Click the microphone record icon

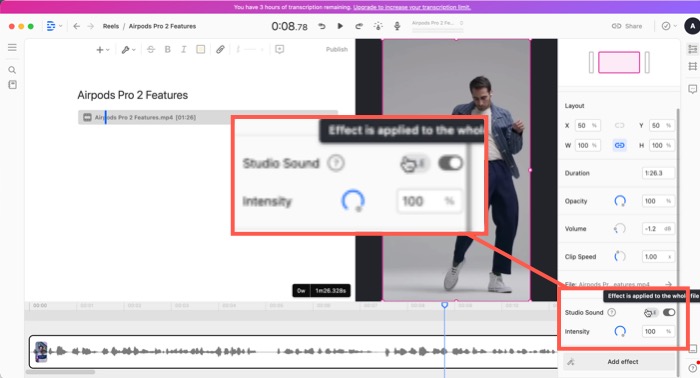pyautogui.click(x=397, y=26)
